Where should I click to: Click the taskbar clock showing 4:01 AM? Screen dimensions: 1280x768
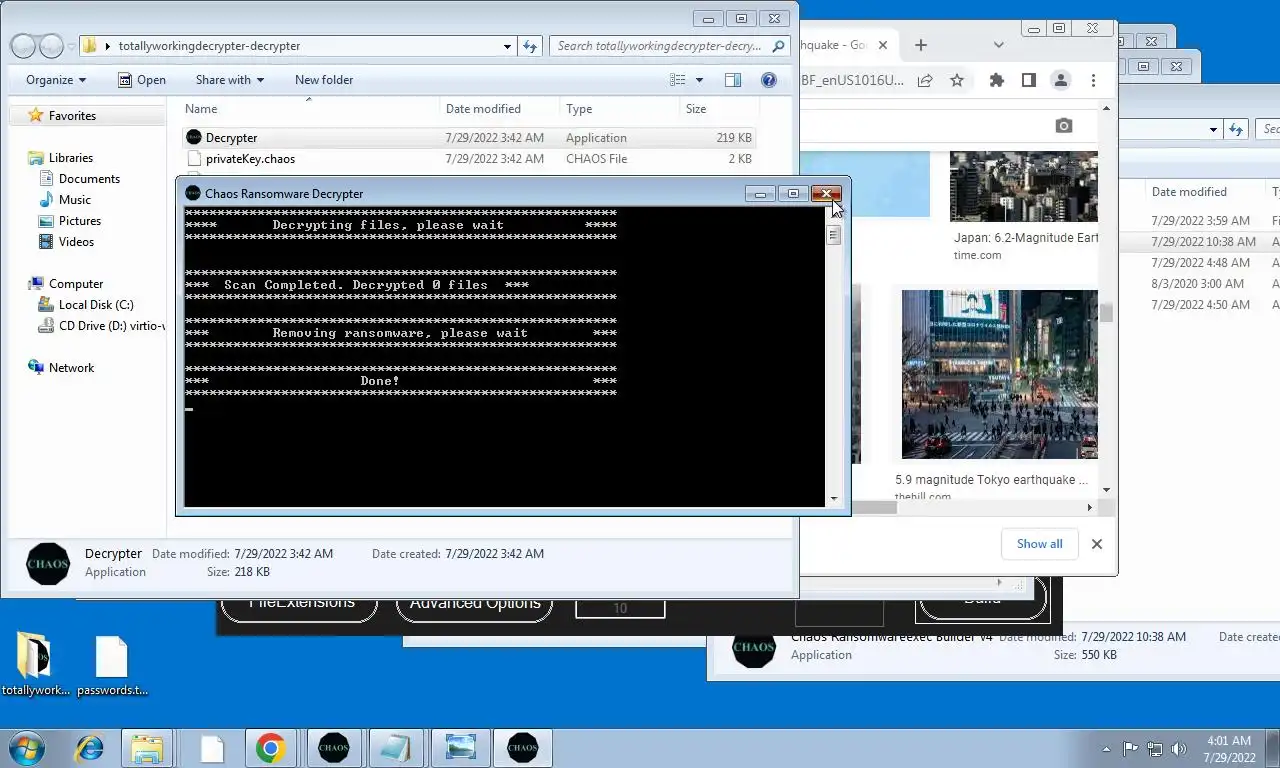pyautogui.click(x=1229, y=748)
